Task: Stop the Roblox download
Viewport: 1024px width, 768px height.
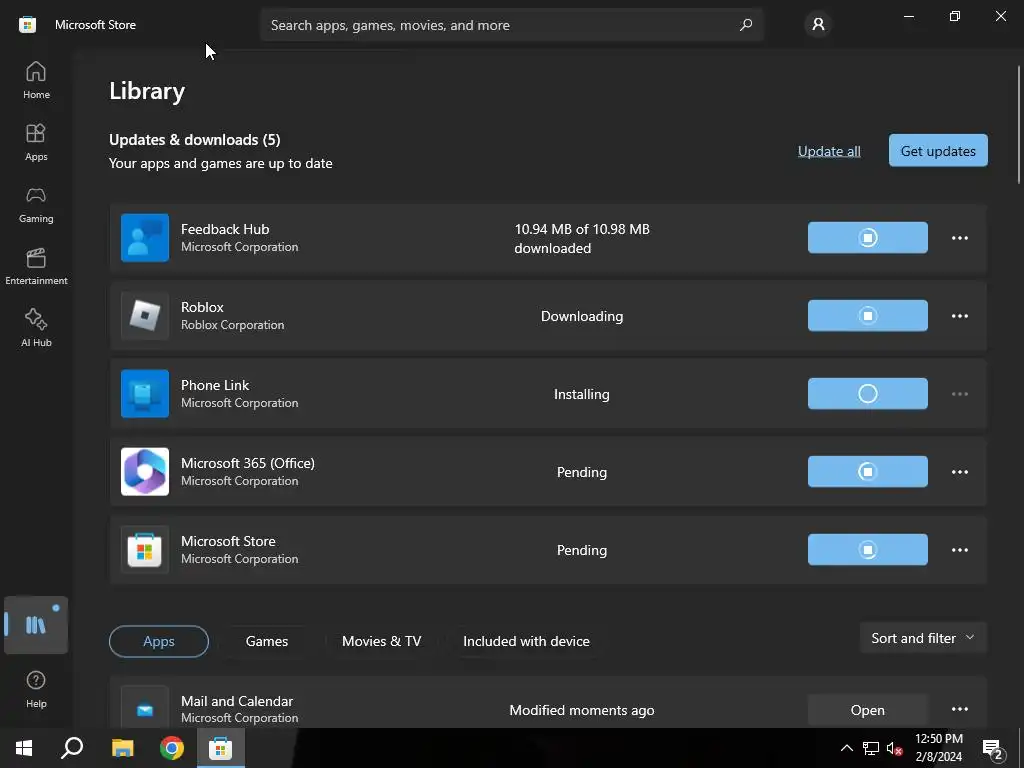Action: point(867,315)
